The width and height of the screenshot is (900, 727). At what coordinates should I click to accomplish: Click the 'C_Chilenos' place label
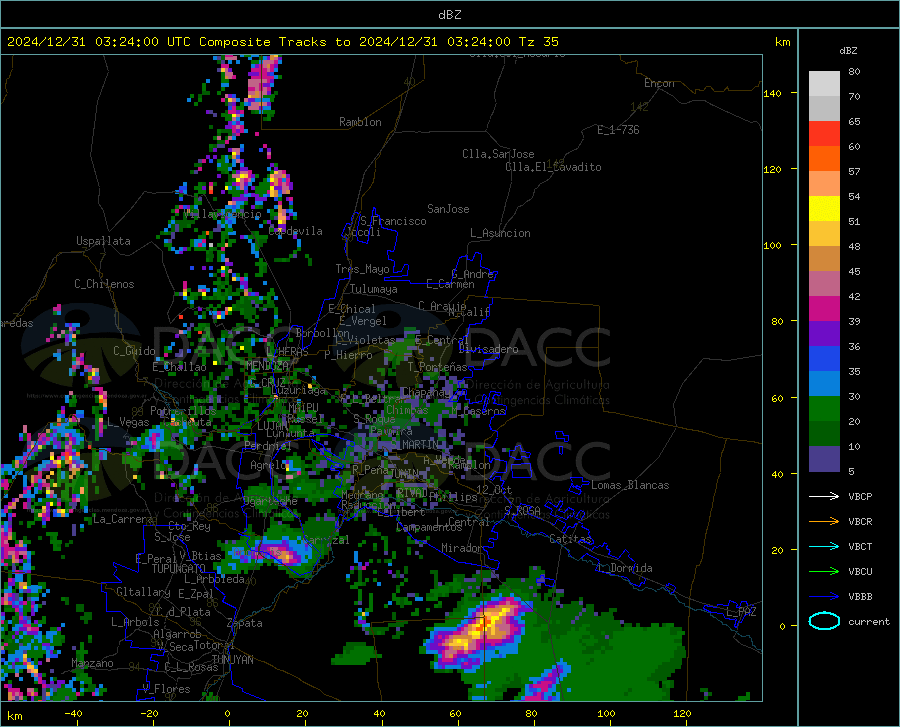click(x=104, y=284)
